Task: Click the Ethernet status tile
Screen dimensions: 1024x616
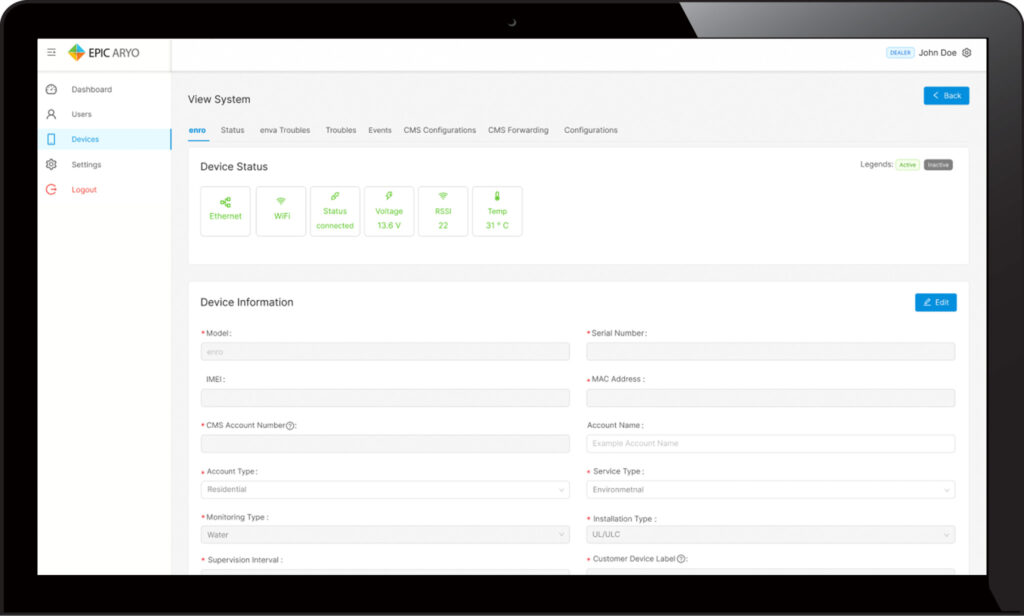Action: 225,211
